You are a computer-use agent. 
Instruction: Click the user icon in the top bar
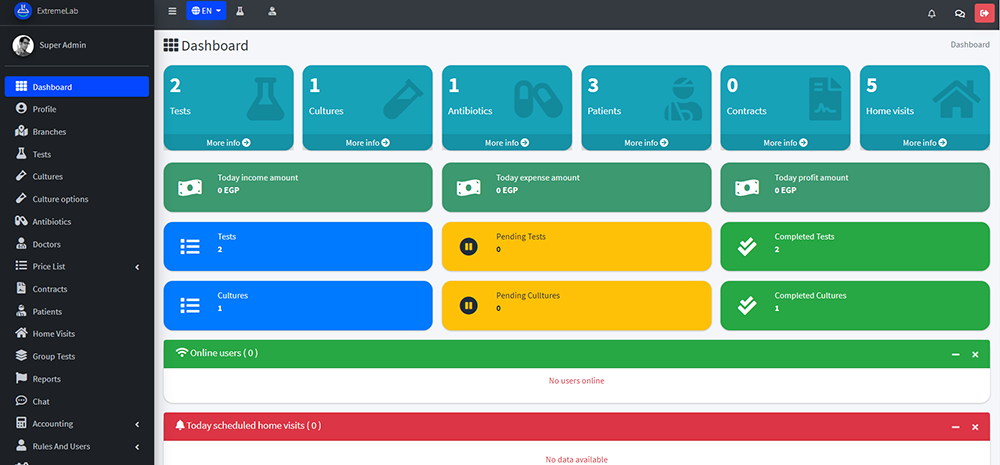(x=273, y=12)
